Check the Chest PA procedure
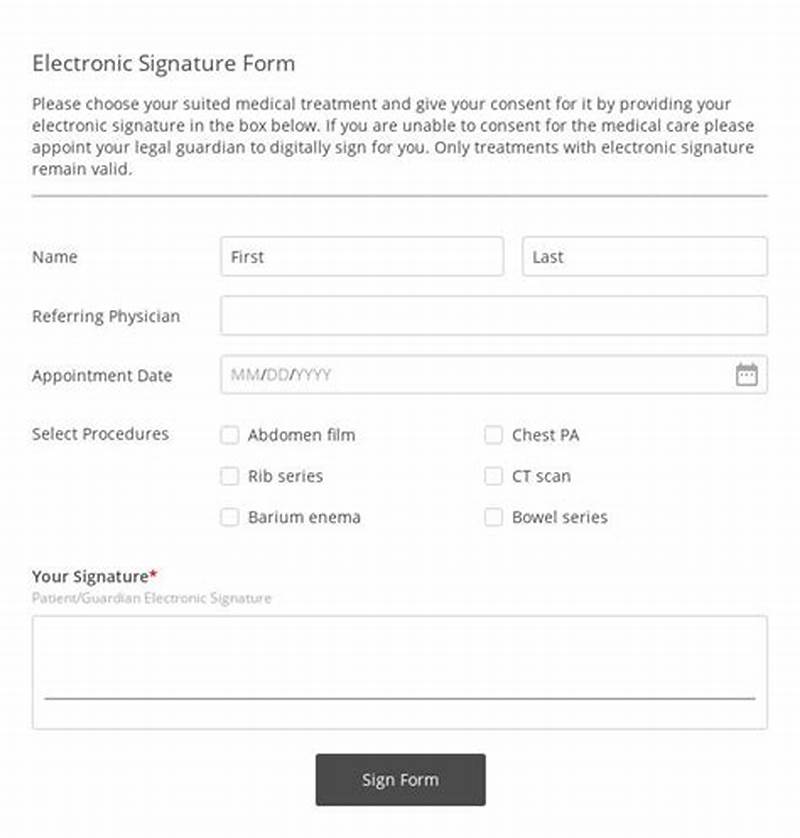Image resolution: width=800 pixels, height=838 pixels. click(493, 435)
